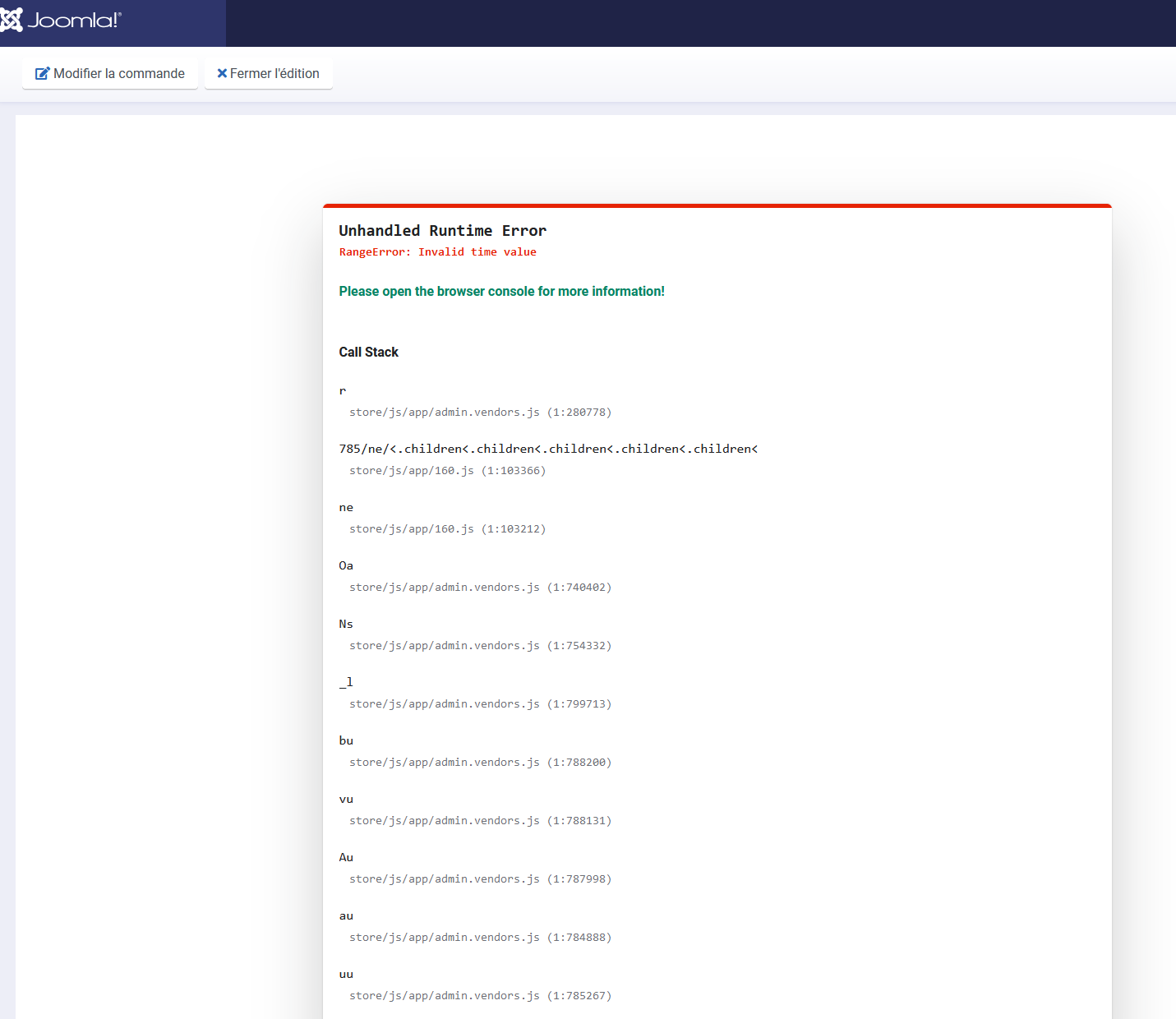Click stack source admin.vendors.js (1:787998)

[480, 879]
